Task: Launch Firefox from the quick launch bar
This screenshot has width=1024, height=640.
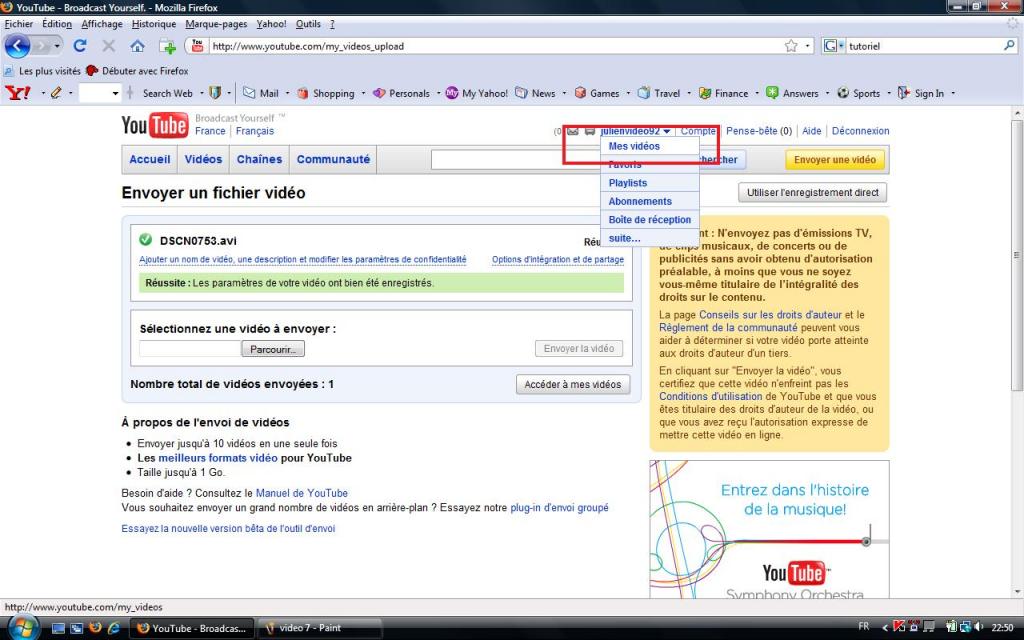Action: click(x=95, y=628)
